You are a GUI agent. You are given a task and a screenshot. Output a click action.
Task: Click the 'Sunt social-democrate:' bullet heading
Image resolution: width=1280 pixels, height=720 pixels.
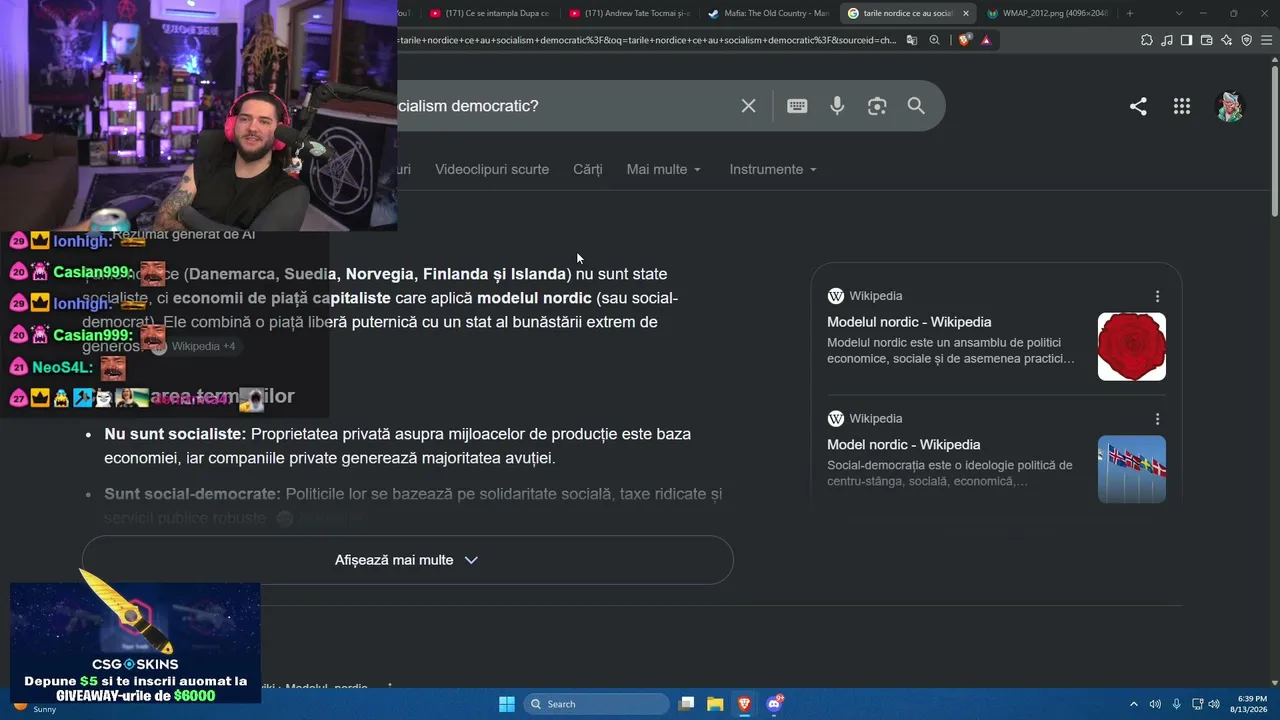192,494
